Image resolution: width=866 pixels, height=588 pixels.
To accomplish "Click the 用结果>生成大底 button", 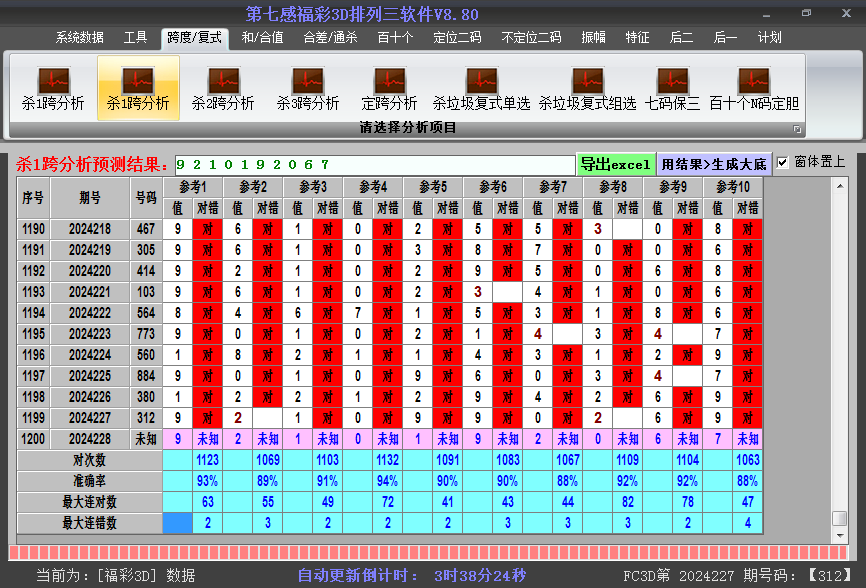I will pyautogui.click(x=714, y=164).
